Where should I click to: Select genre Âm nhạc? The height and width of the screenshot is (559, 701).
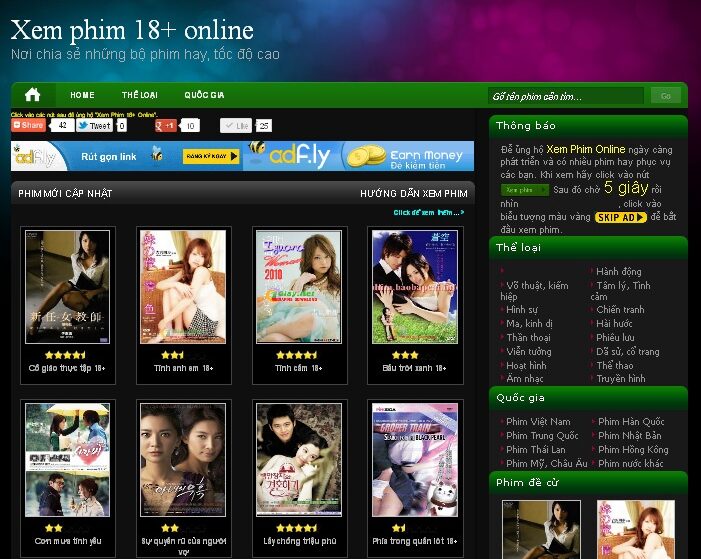tap(524, 379)
